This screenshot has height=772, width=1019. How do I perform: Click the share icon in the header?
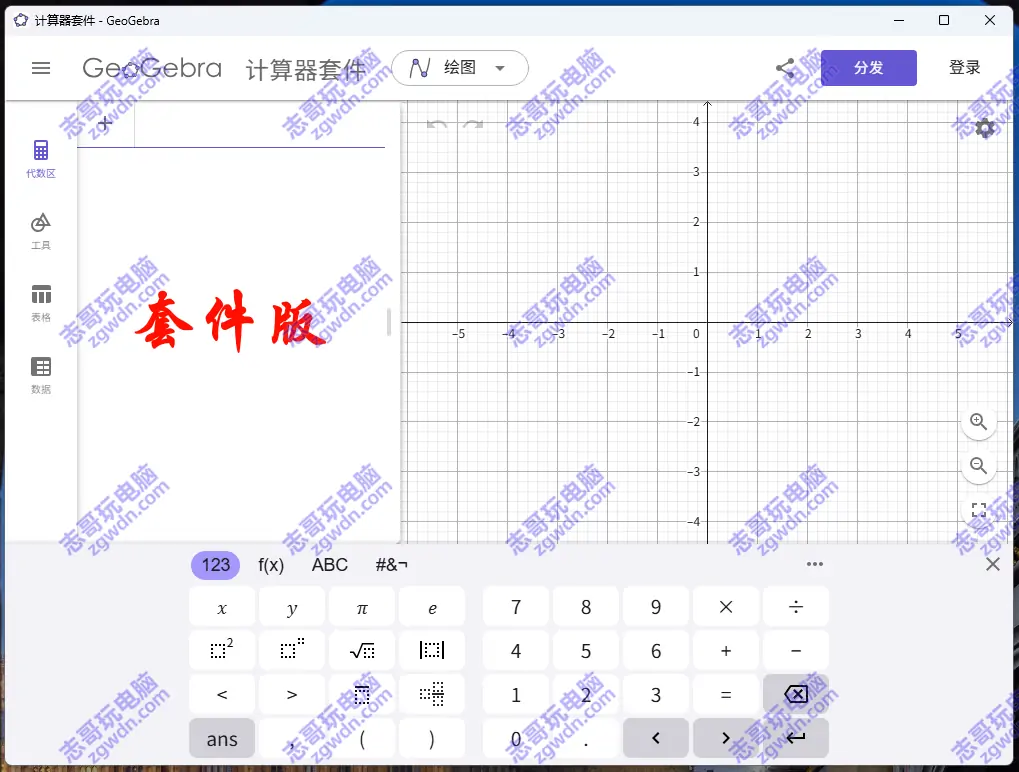(786, 67)
